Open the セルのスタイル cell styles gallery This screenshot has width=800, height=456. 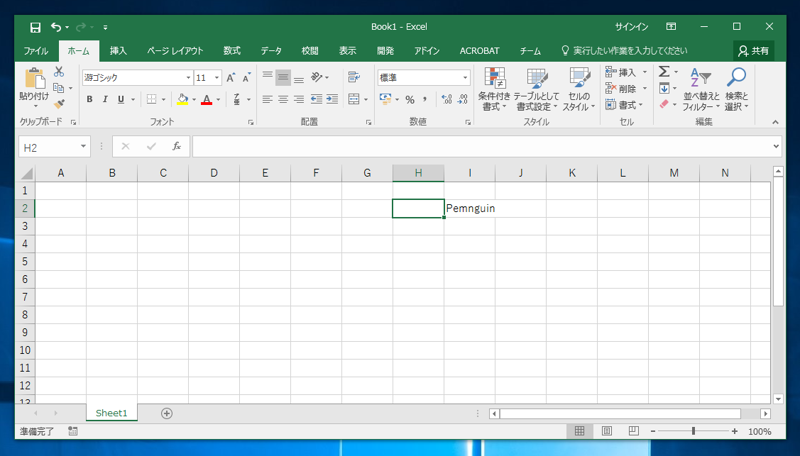579,89
